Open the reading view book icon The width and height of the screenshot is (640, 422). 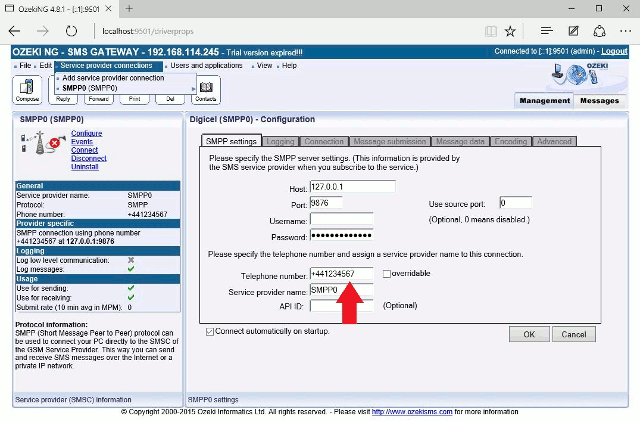(x=491, y=31)
